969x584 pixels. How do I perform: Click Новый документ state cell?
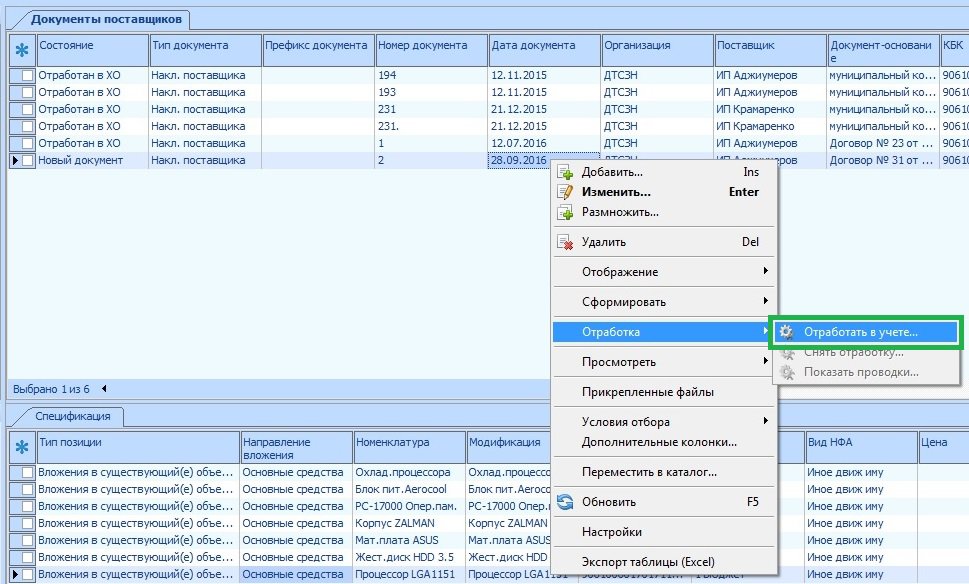pyautogui.click(x=93, y=160)
